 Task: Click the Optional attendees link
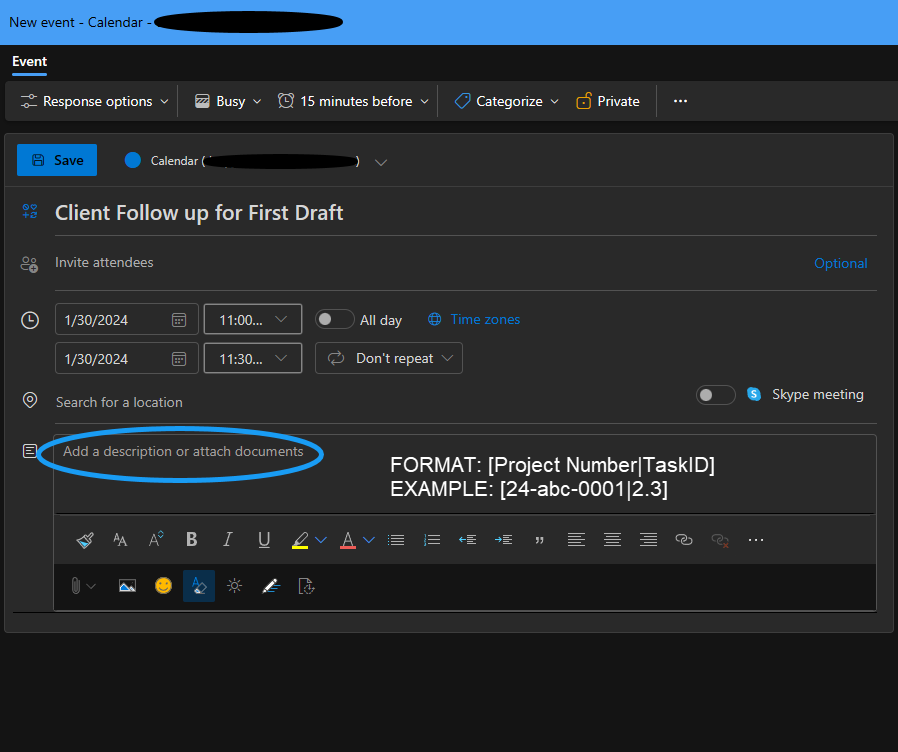click(x=841, y=263)
